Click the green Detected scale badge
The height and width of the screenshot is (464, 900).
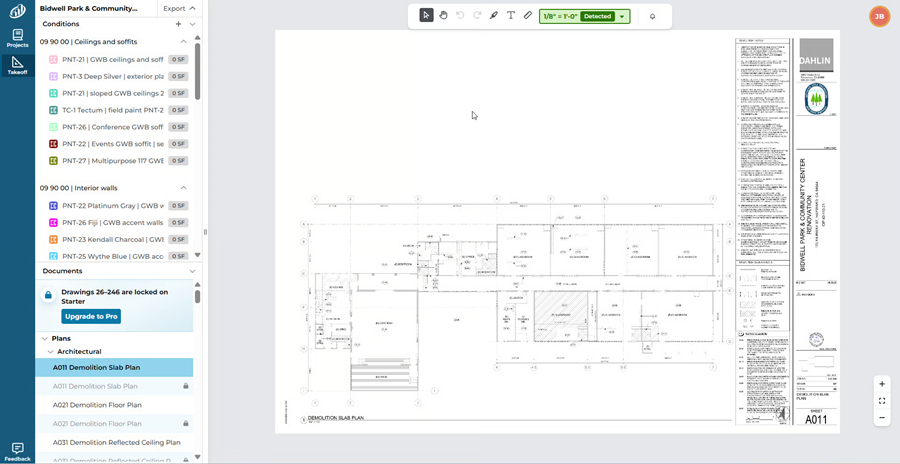click(598, 17)
